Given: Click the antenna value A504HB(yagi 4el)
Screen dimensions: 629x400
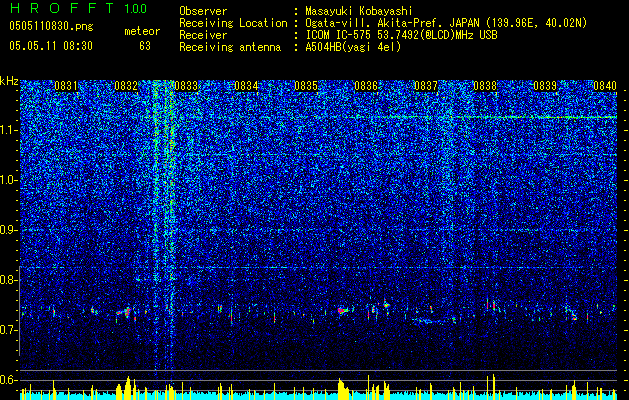Looking at the screenshot, I should [353, 47].
